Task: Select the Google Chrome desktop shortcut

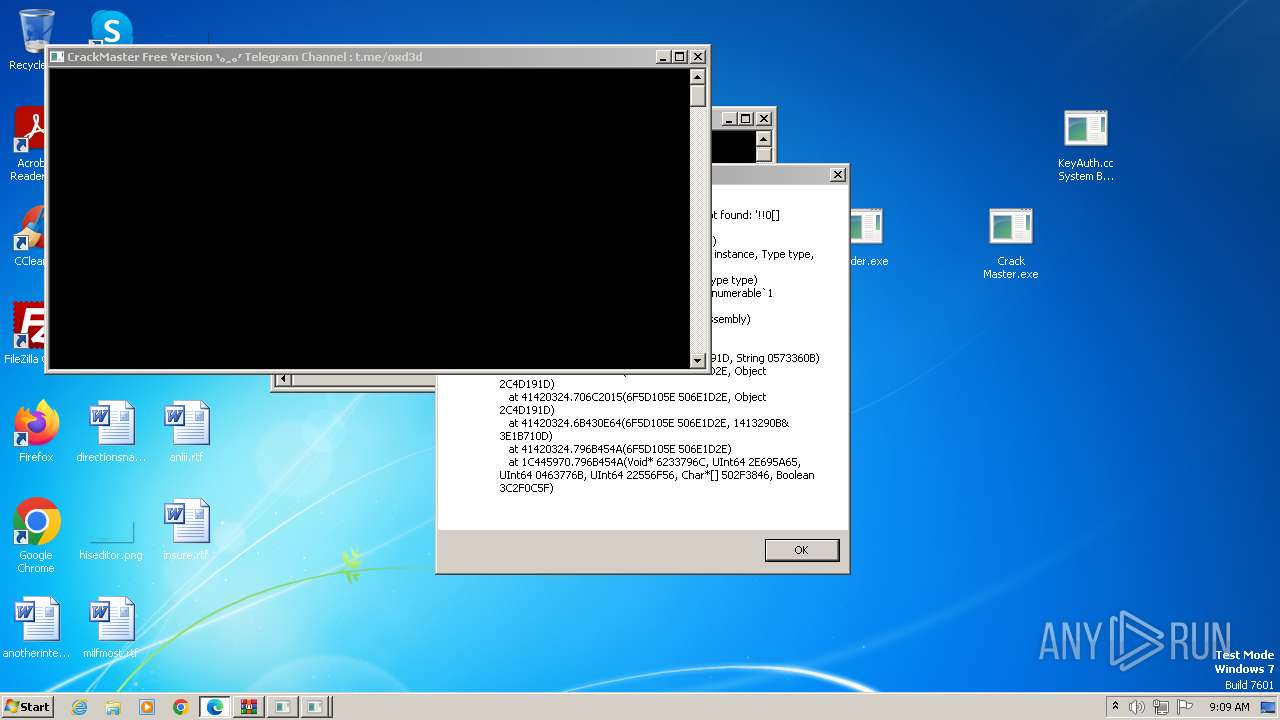Action: (36, 536)
